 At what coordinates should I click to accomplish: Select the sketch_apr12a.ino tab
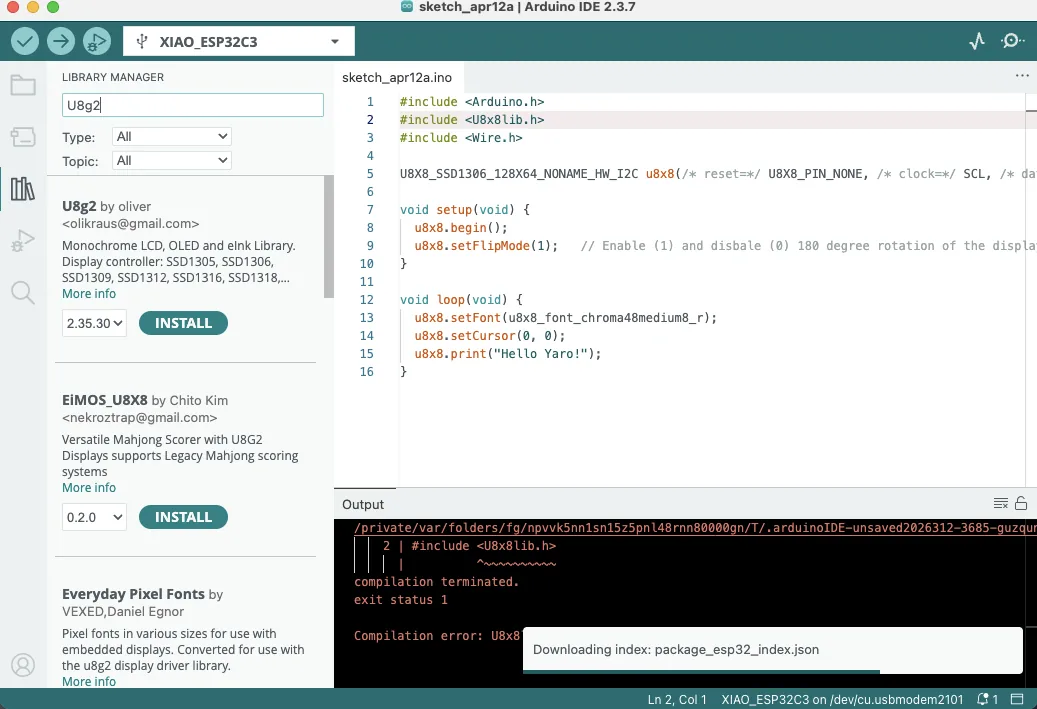coord(397,76)
